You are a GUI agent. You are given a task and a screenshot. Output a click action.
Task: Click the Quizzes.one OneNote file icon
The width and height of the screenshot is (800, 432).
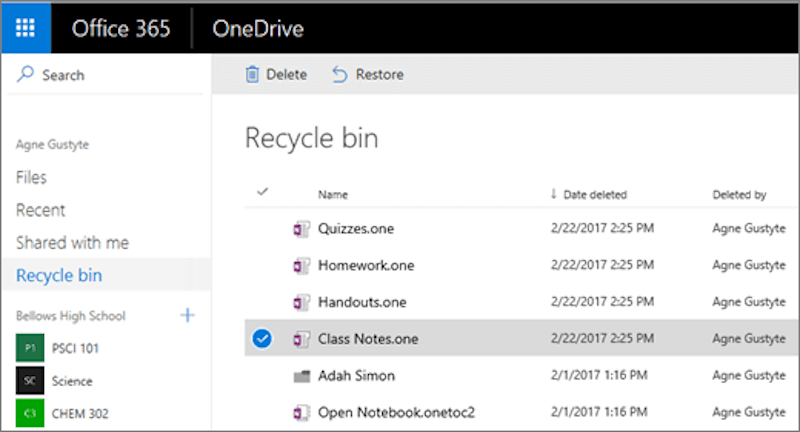tap(301, 229)
